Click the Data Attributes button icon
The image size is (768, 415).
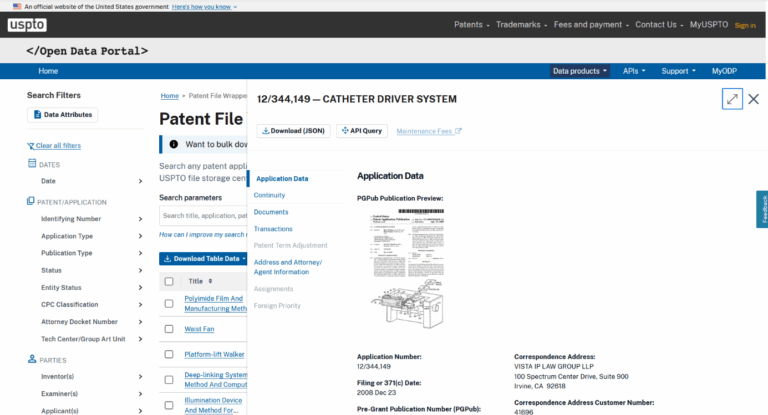coord(37,115)
